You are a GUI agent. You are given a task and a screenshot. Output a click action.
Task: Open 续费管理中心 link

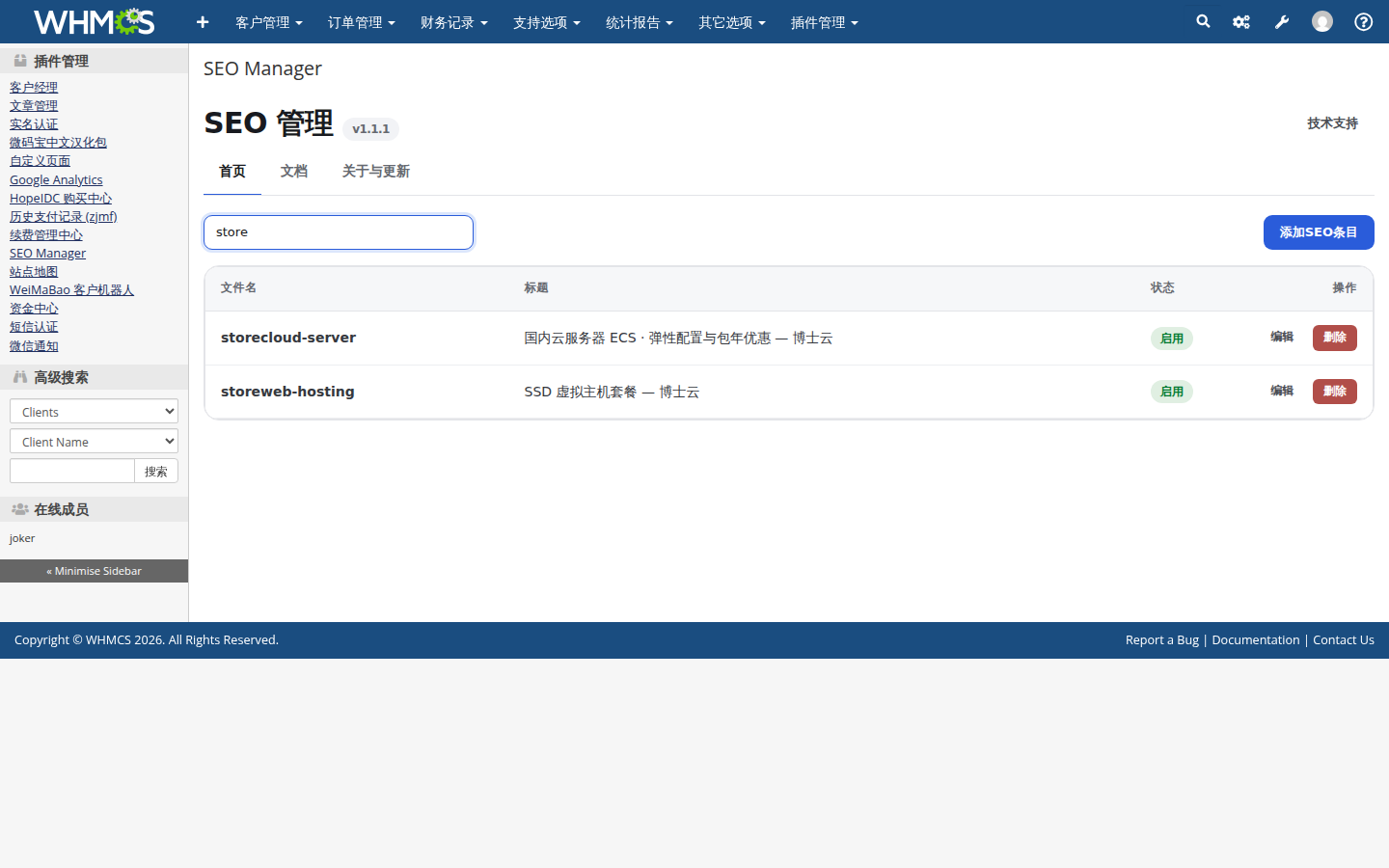46,234
